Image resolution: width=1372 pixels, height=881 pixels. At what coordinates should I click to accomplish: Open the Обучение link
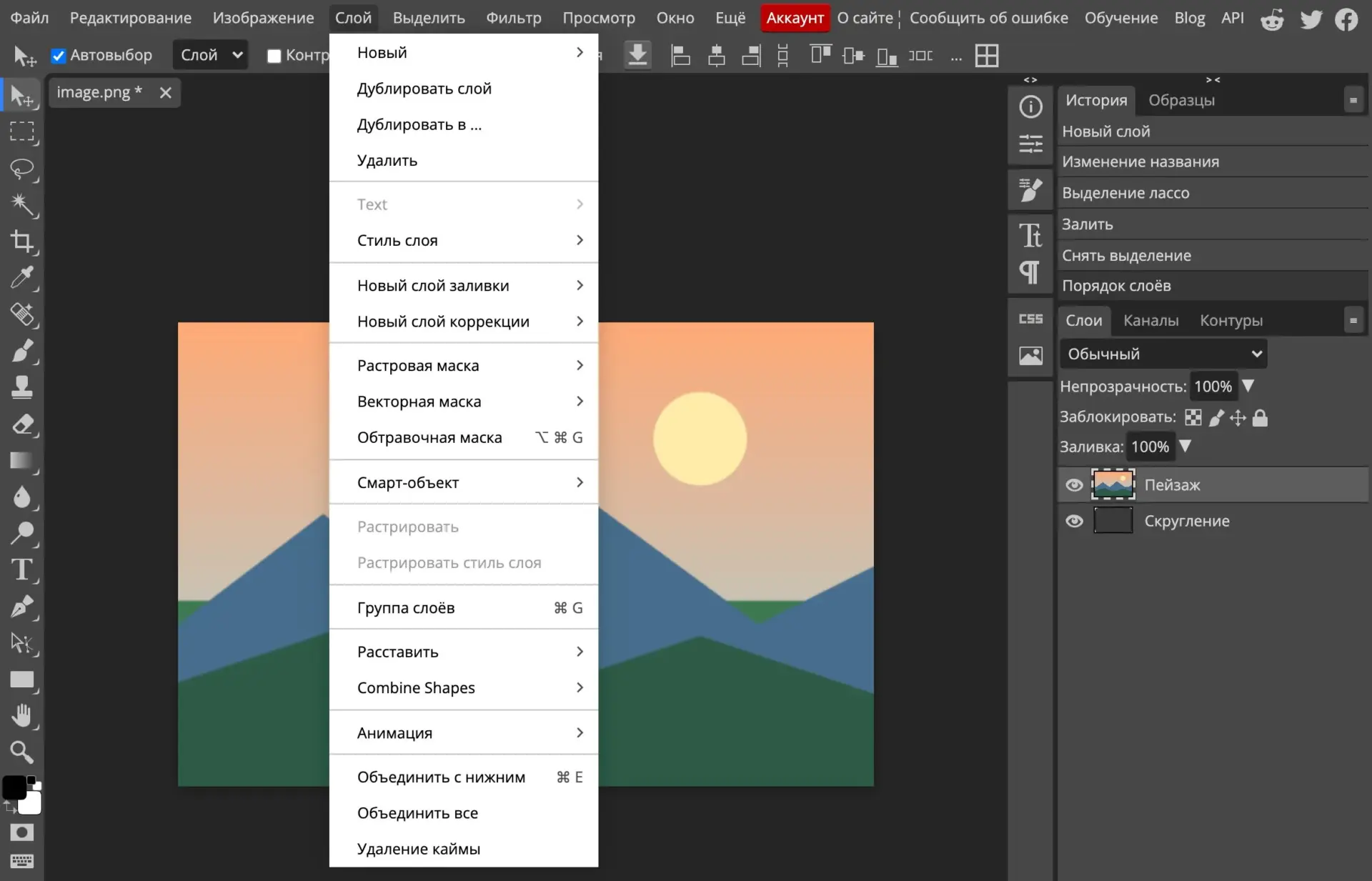[1120, 18]
